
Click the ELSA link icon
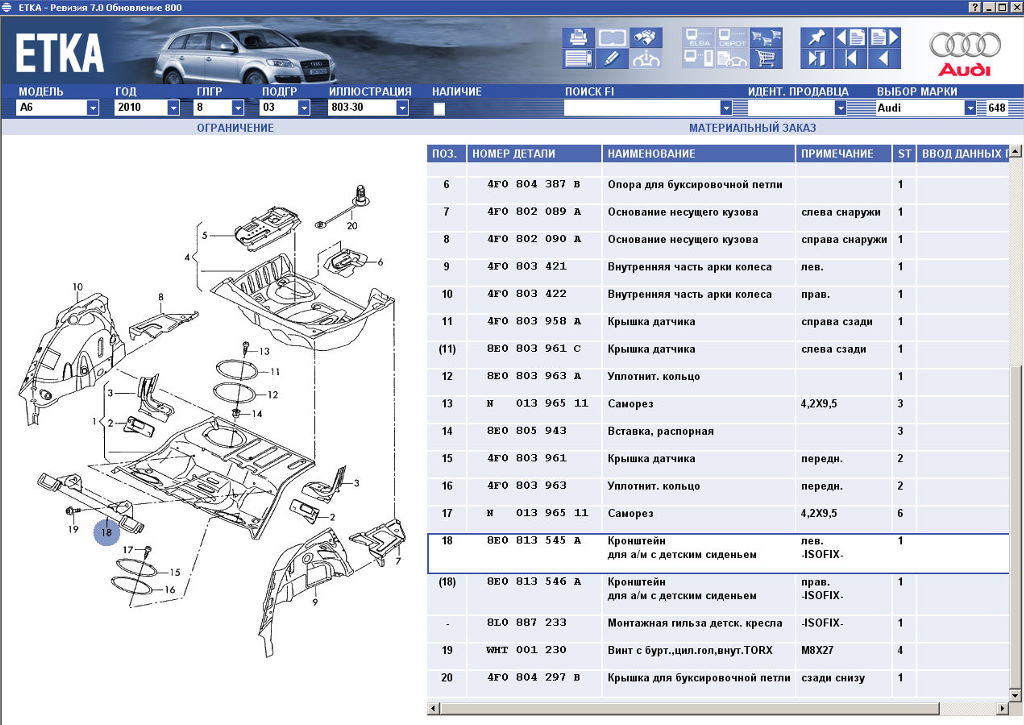(x=699, y=37)
